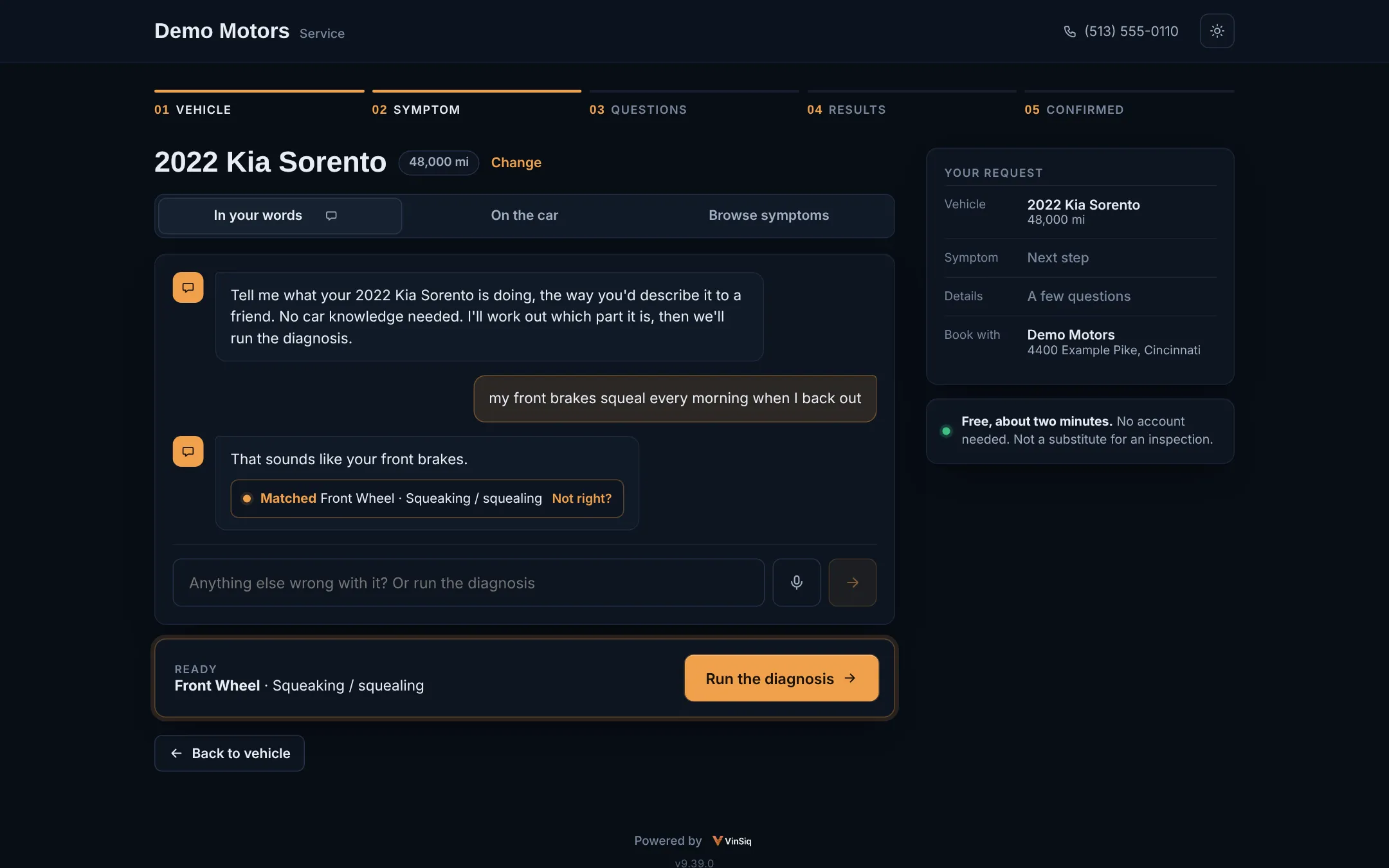
Task: Click the 2022 Kia Sorento value in Your Request
Action: (1084, 205)
